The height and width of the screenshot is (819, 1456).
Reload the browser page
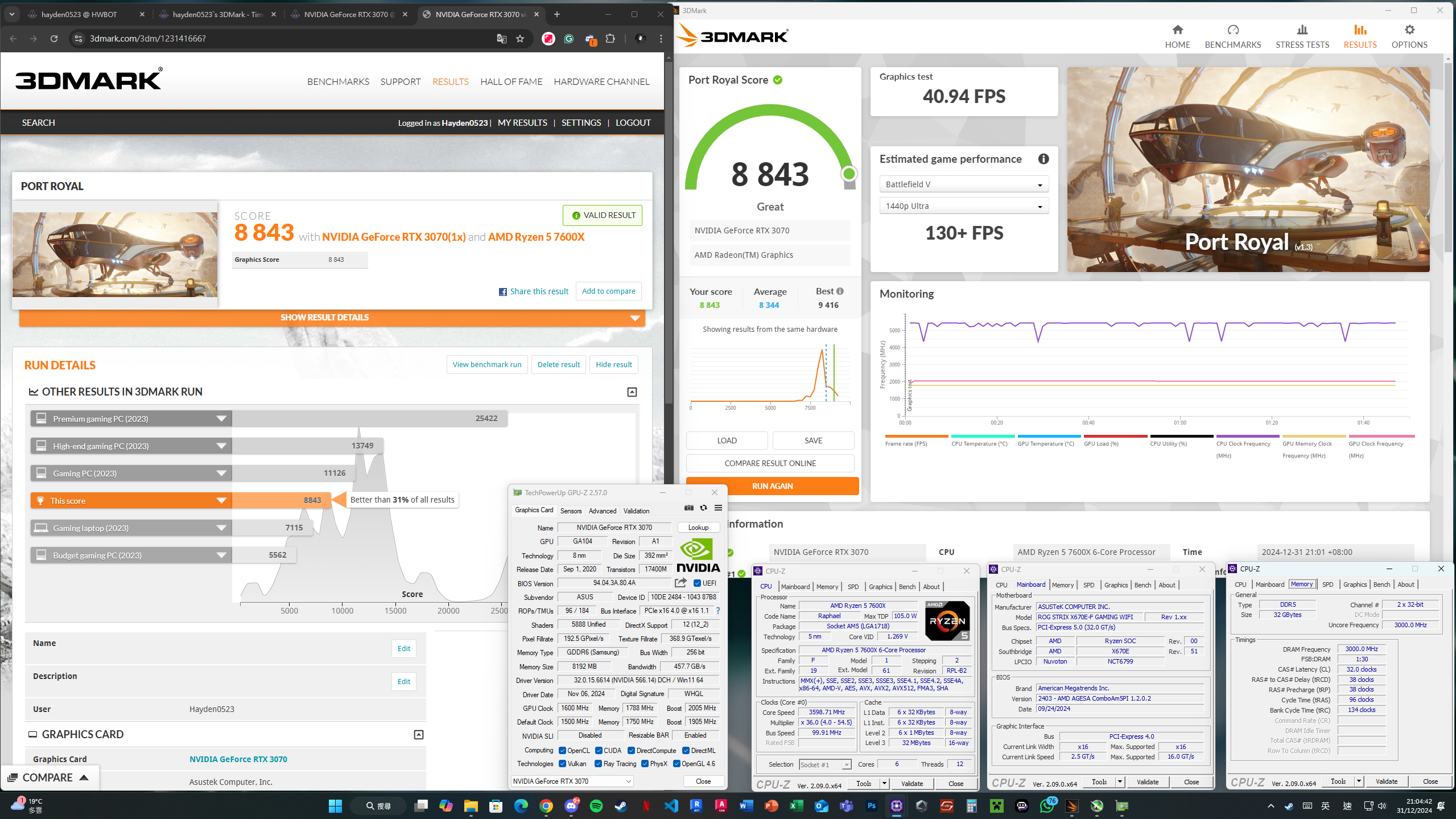point(54,39)
